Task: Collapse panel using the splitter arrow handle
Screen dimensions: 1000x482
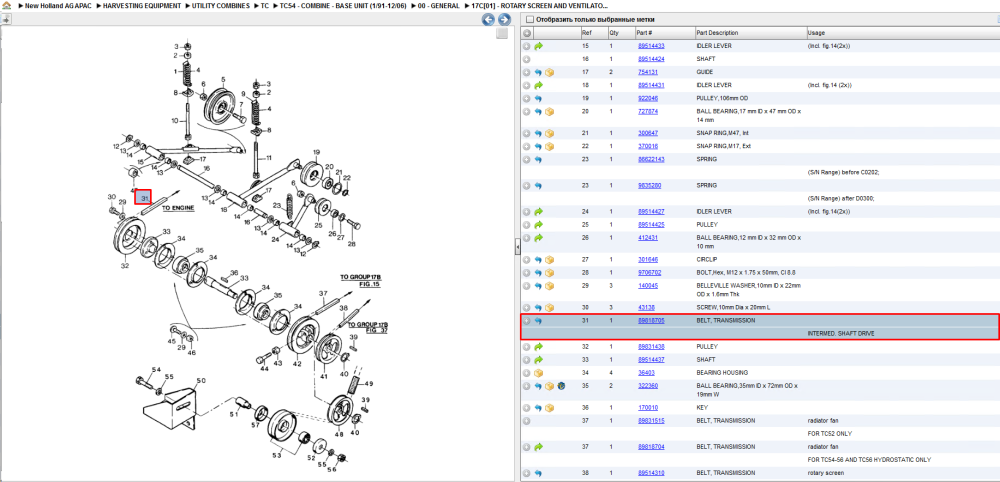Action: point(517,246)
